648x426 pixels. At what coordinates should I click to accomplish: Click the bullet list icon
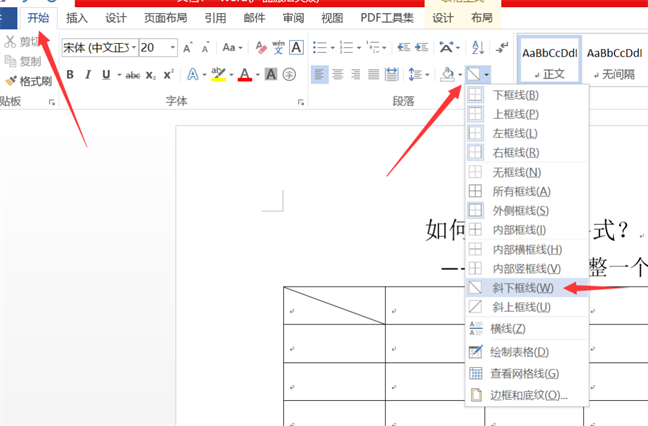pos(318,47)
